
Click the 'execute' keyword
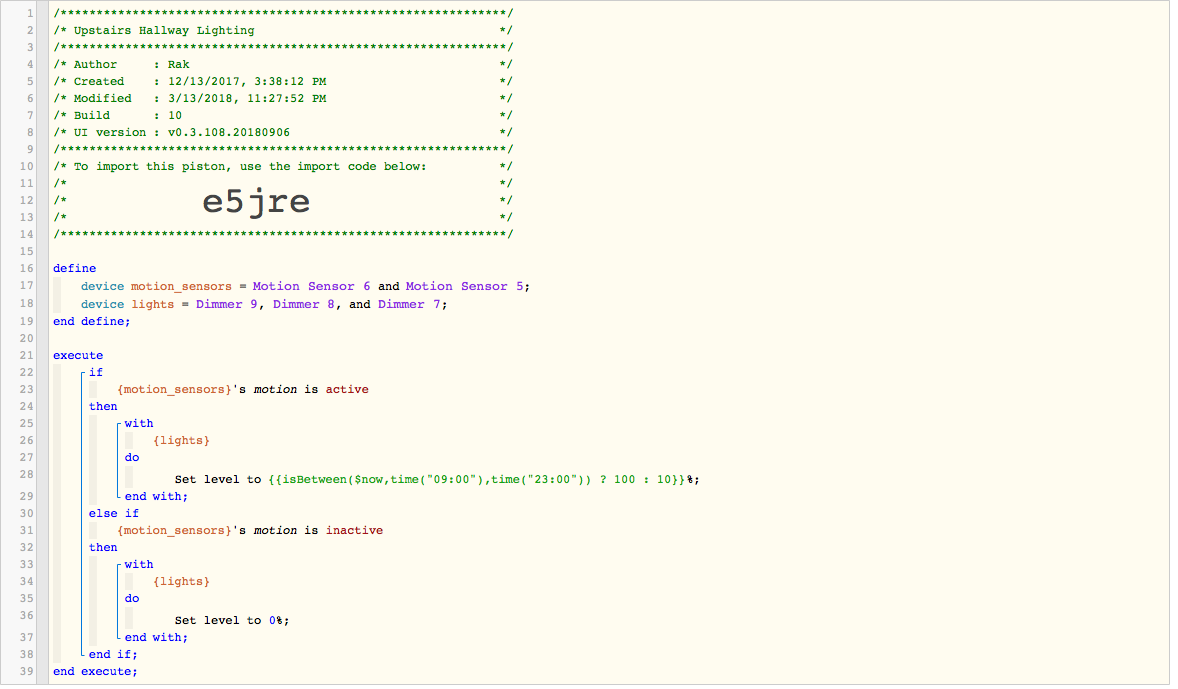pyautogui.click(x=78, y=356)
